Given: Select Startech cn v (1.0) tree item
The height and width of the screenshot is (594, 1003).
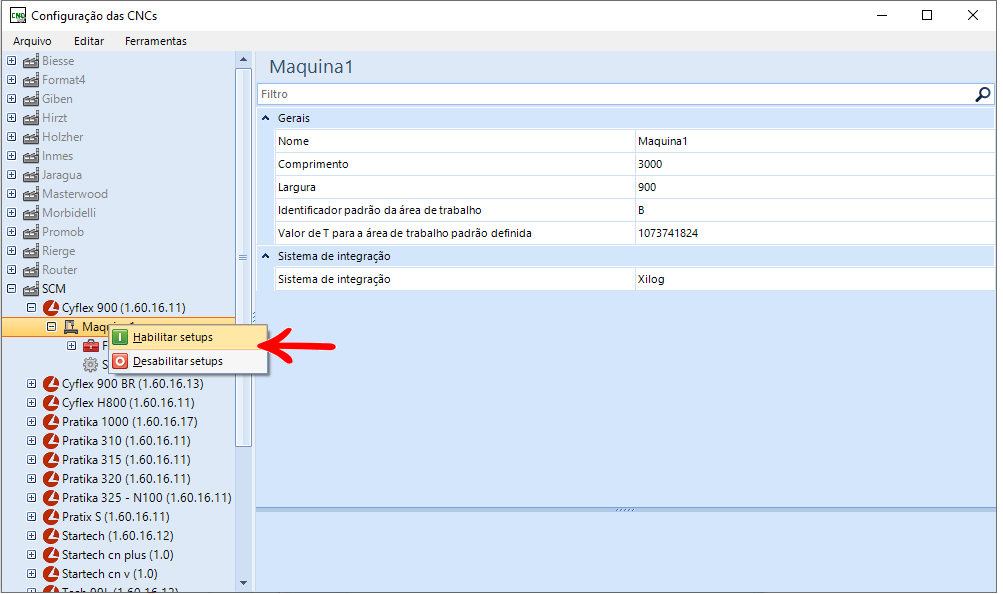Looking at the screenshot, I should (109, 574).
